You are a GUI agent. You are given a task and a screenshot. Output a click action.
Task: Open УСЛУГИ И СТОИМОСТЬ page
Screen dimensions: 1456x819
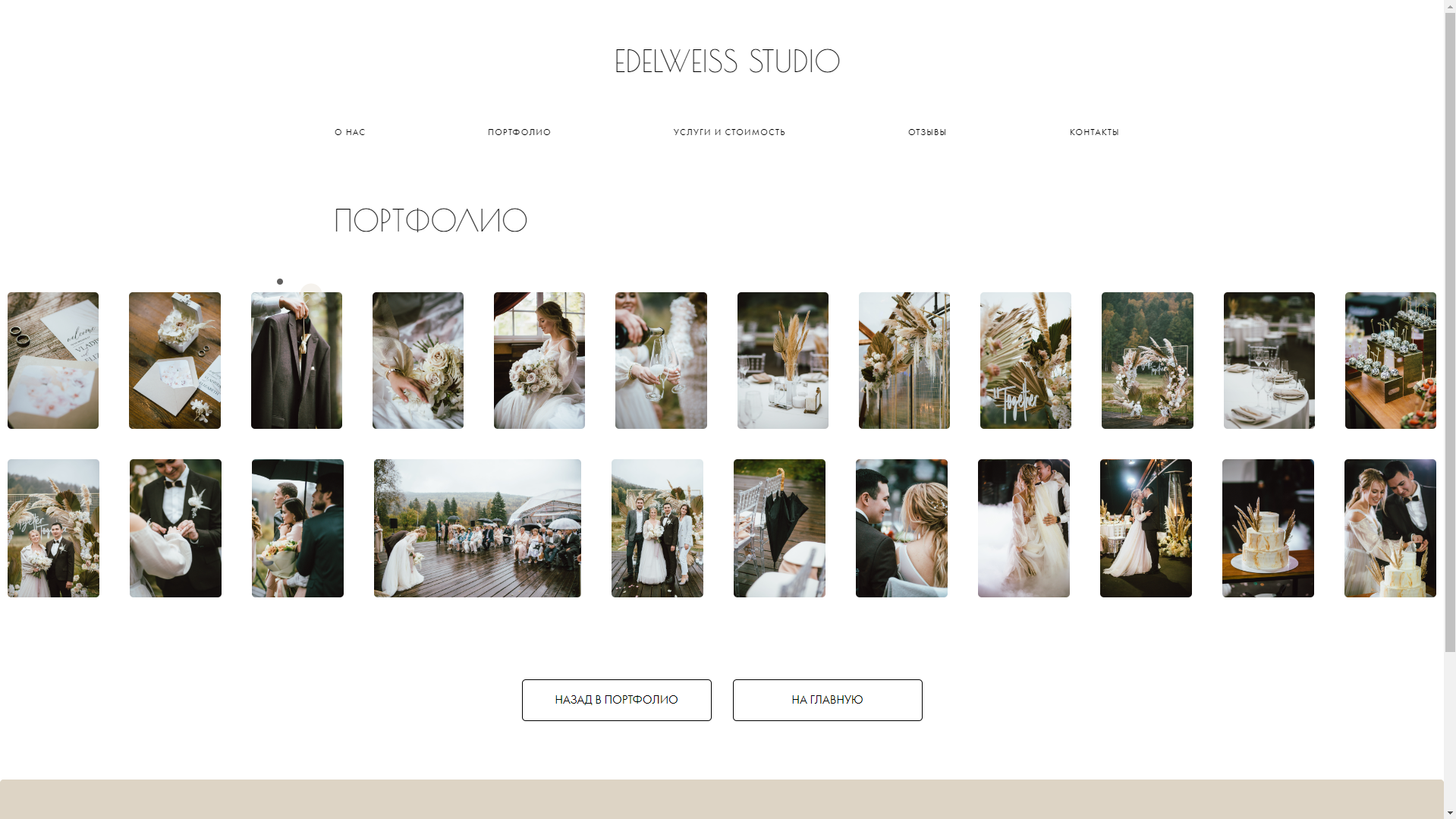[x=729, y=132]
